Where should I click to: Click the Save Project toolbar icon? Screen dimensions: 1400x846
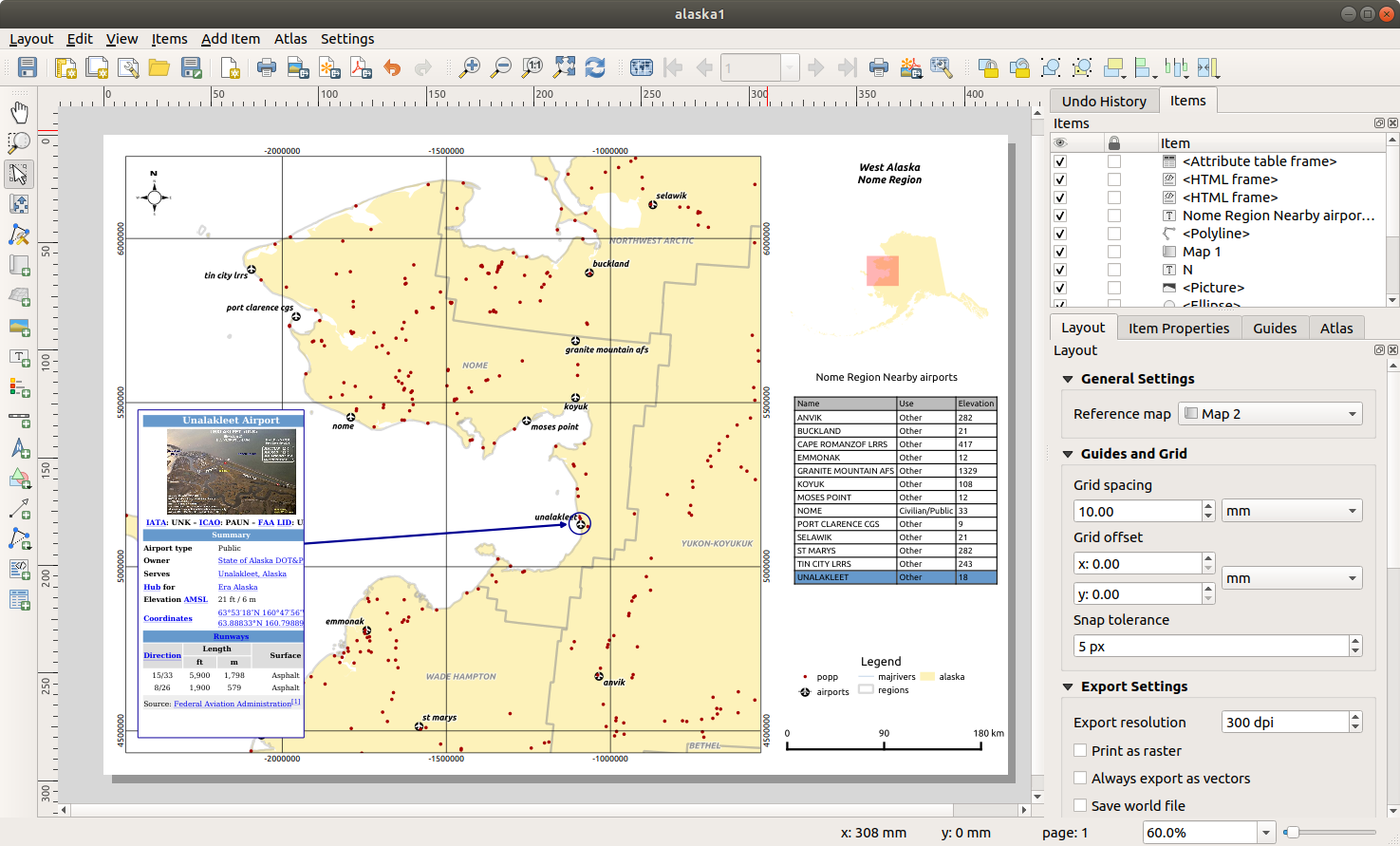pyautogui.click(x=28, y=67)
